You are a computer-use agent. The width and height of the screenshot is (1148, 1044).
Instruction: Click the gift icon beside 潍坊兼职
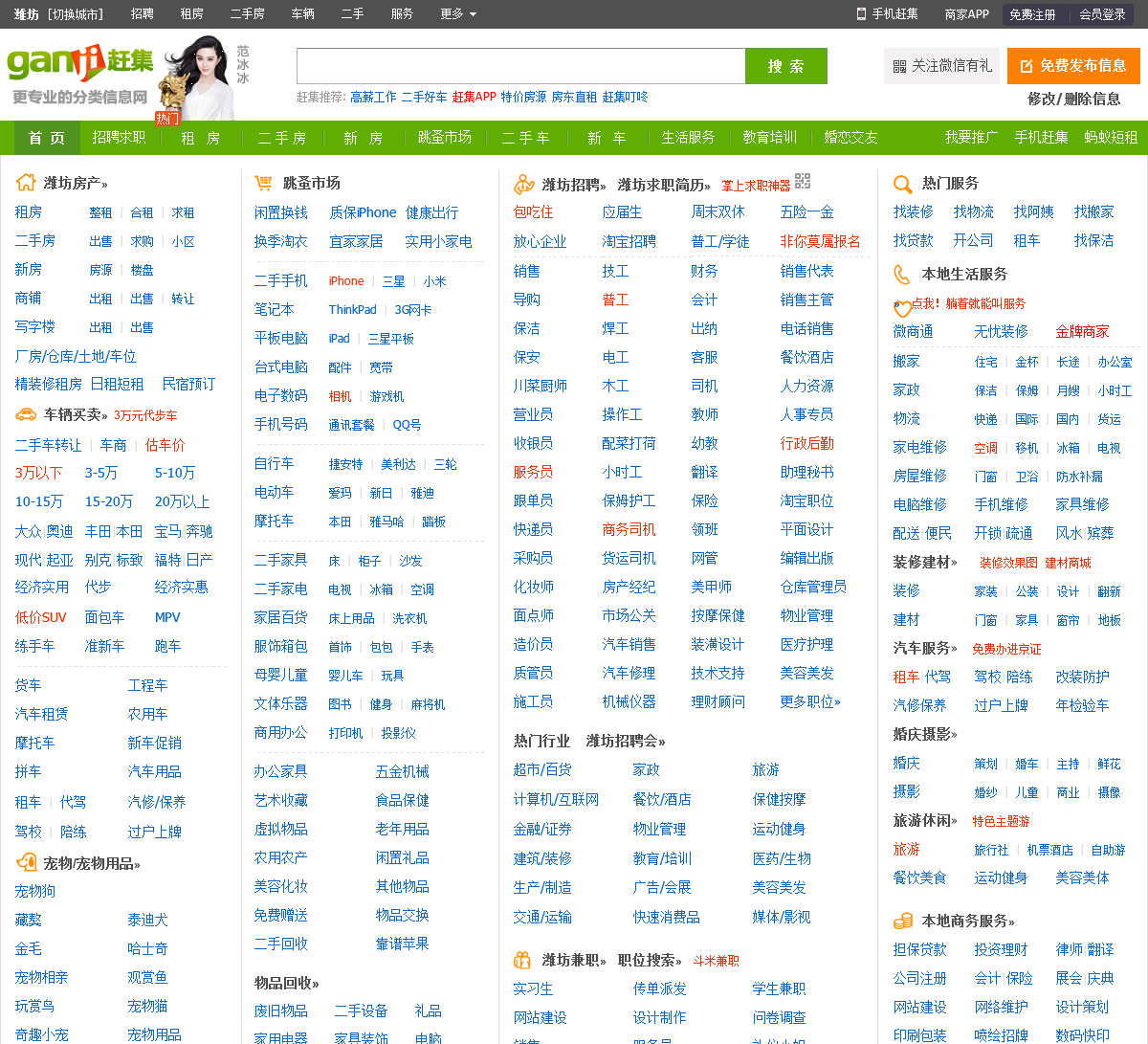[x=522, y=960]
